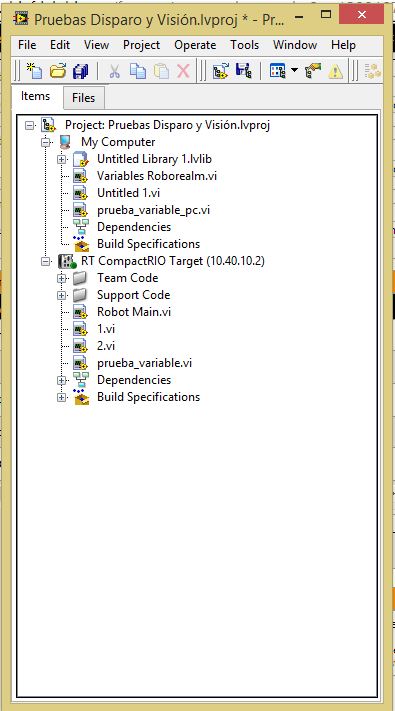Select Untitled 1.vi
Screen dimensions: 395x711
pos(128,193)
